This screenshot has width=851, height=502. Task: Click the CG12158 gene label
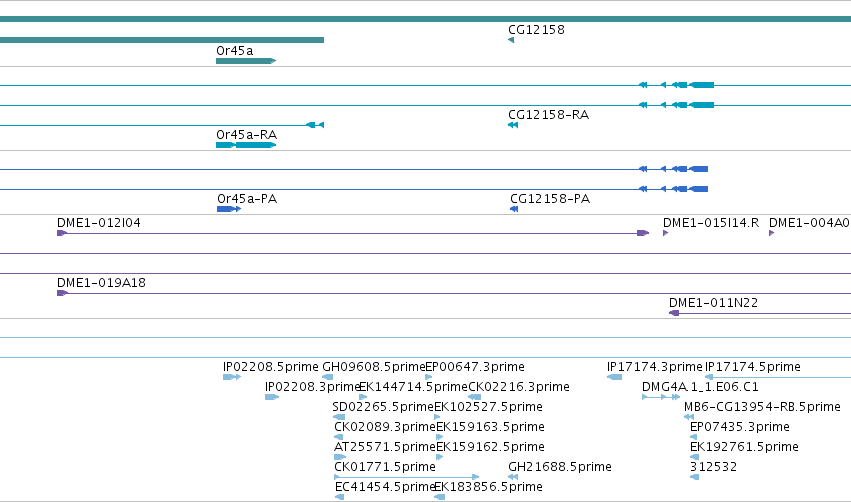pos(536,30)
